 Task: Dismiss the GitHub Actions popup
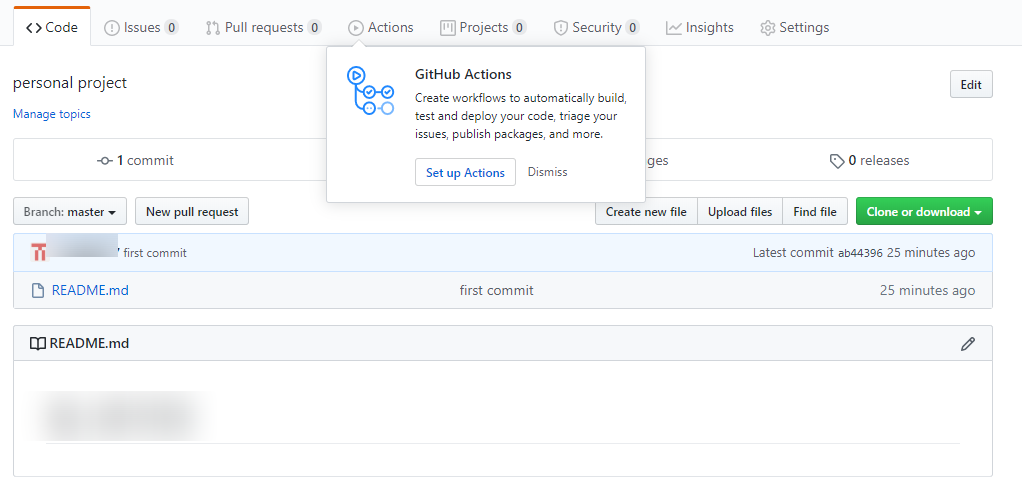coord(548,172)
